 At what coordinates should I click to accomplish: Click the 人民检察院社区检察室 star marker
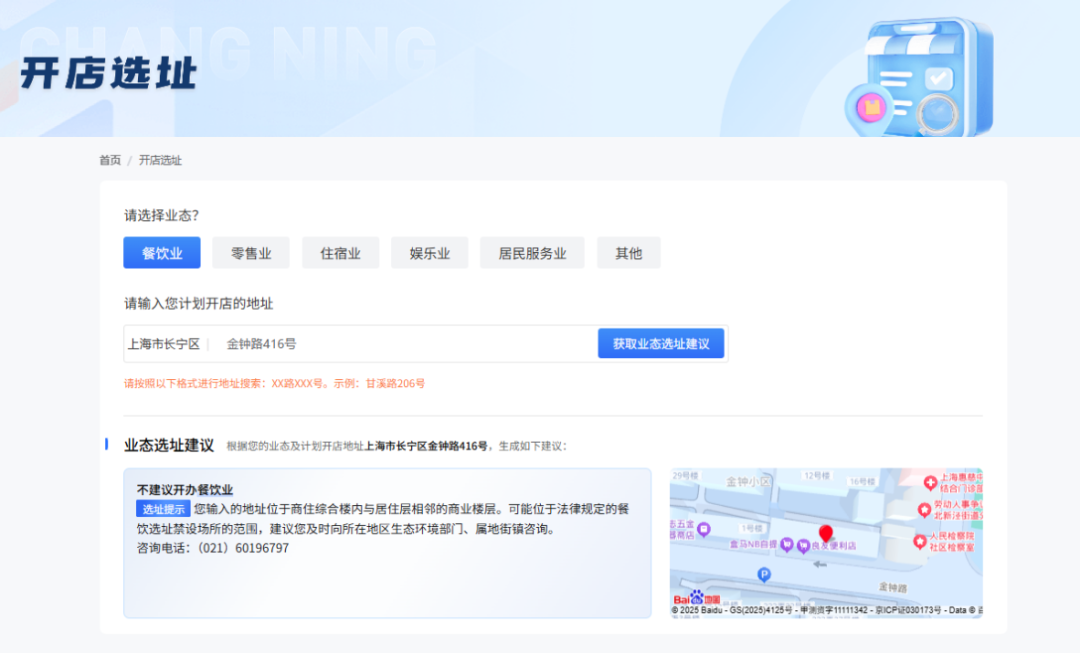(920, 540)
